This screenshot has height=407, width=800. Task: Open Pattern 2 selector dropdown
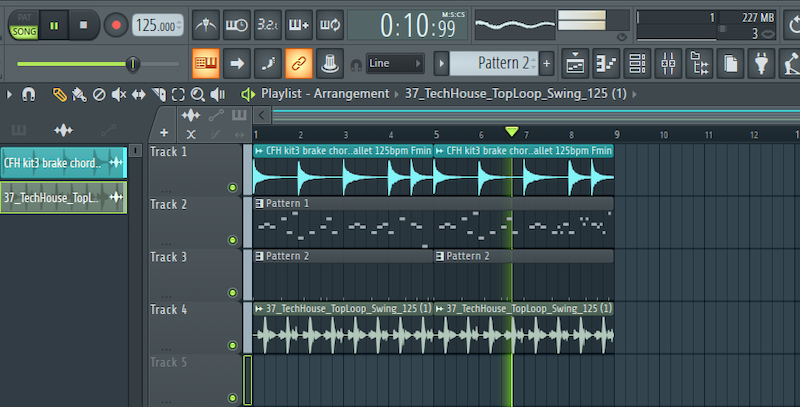495,64
